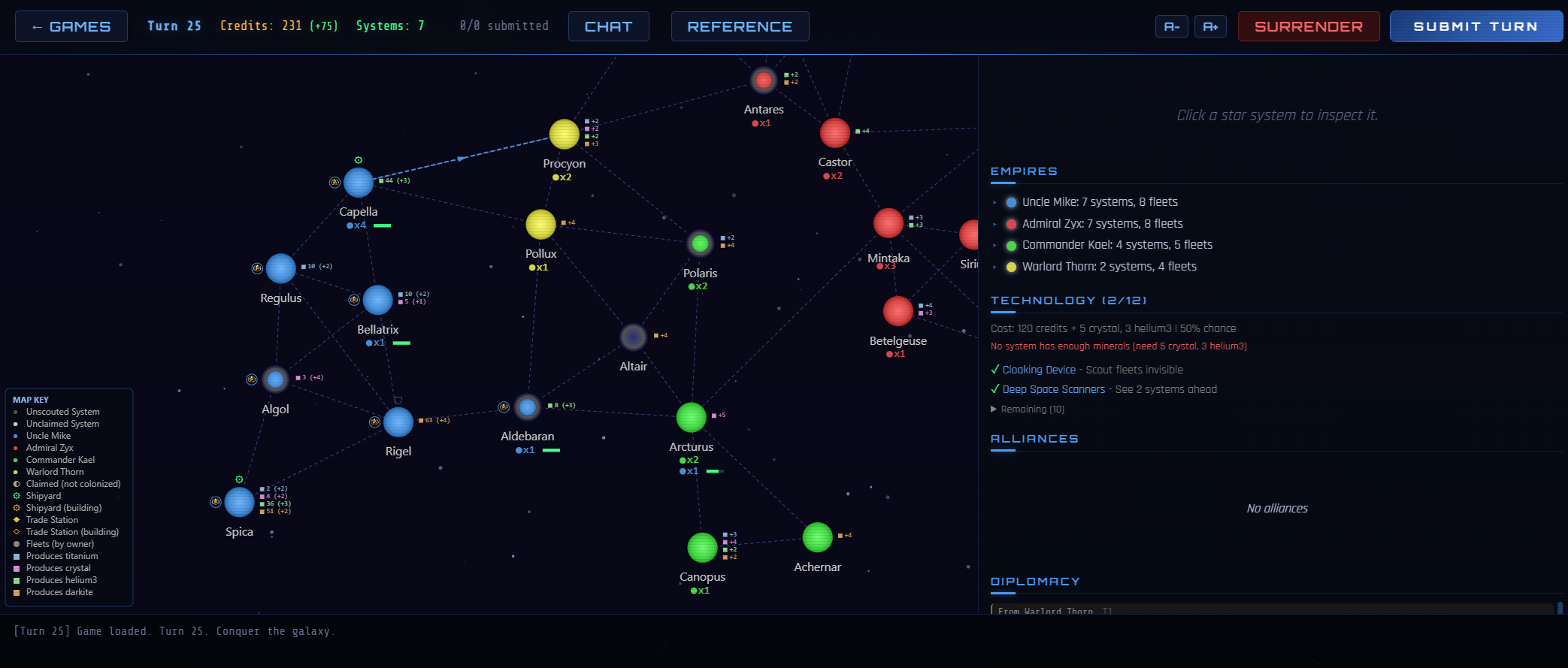Inspect the Regulus star system
The width and height of the screenshot is (1568, 668).
281,268
